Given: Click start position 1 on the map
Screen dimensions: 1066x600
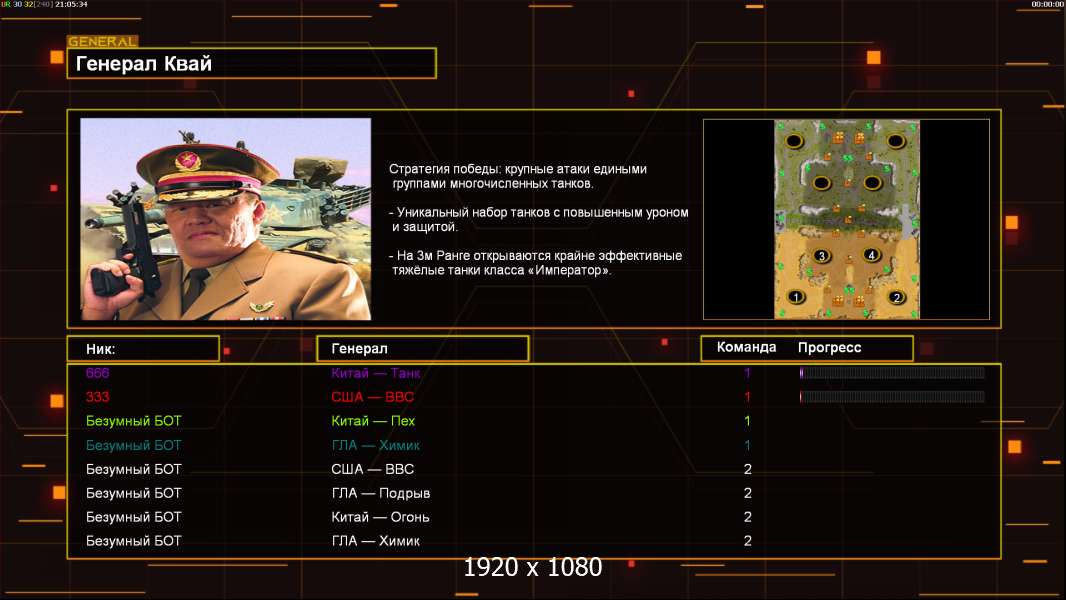Looking at the screenshot, I should (797, 297).
